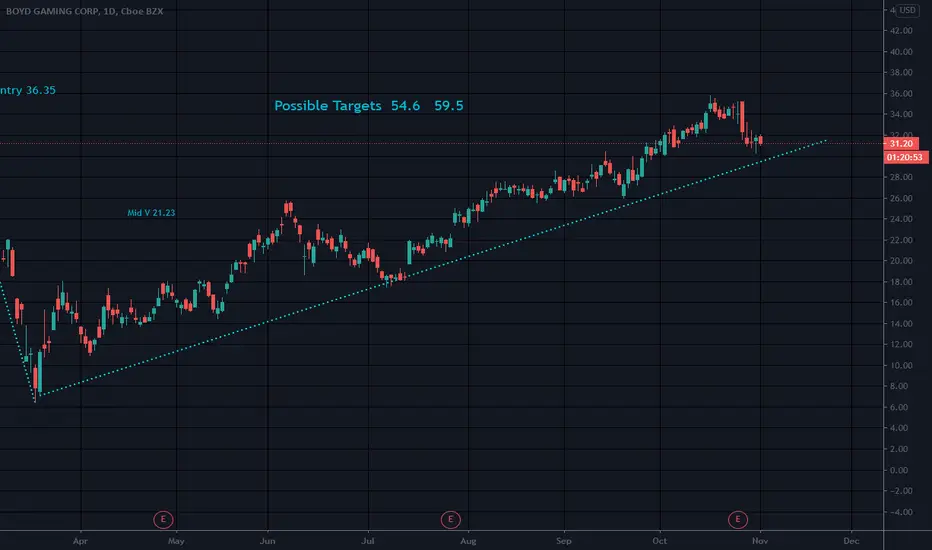Click the Dec label on time axis
The height and width of the screenshot is (550, 932).
(851, 541)
